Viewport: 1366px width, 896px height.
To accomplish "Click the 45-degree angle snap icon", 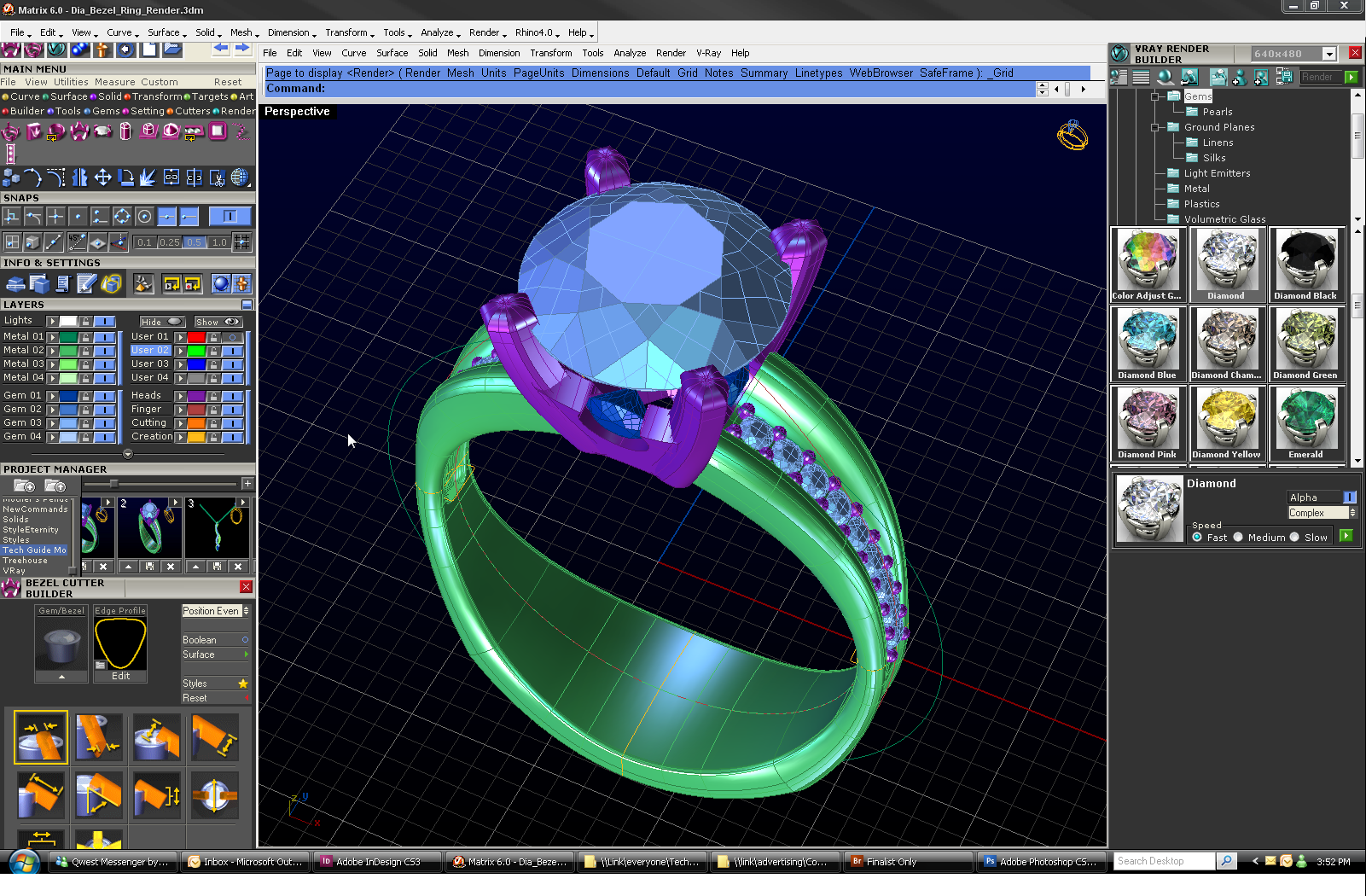I will point(77,242).
